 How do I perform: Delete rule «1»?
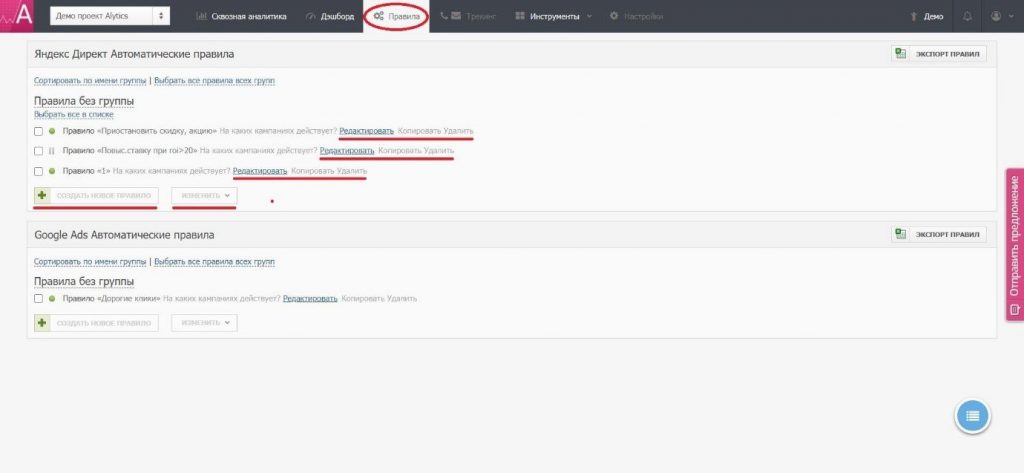351,171
